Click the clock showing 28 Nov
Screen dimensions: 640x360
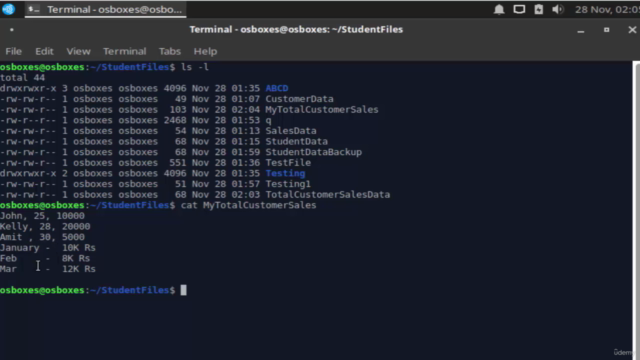pyautogui.click(x=607, y=9)
